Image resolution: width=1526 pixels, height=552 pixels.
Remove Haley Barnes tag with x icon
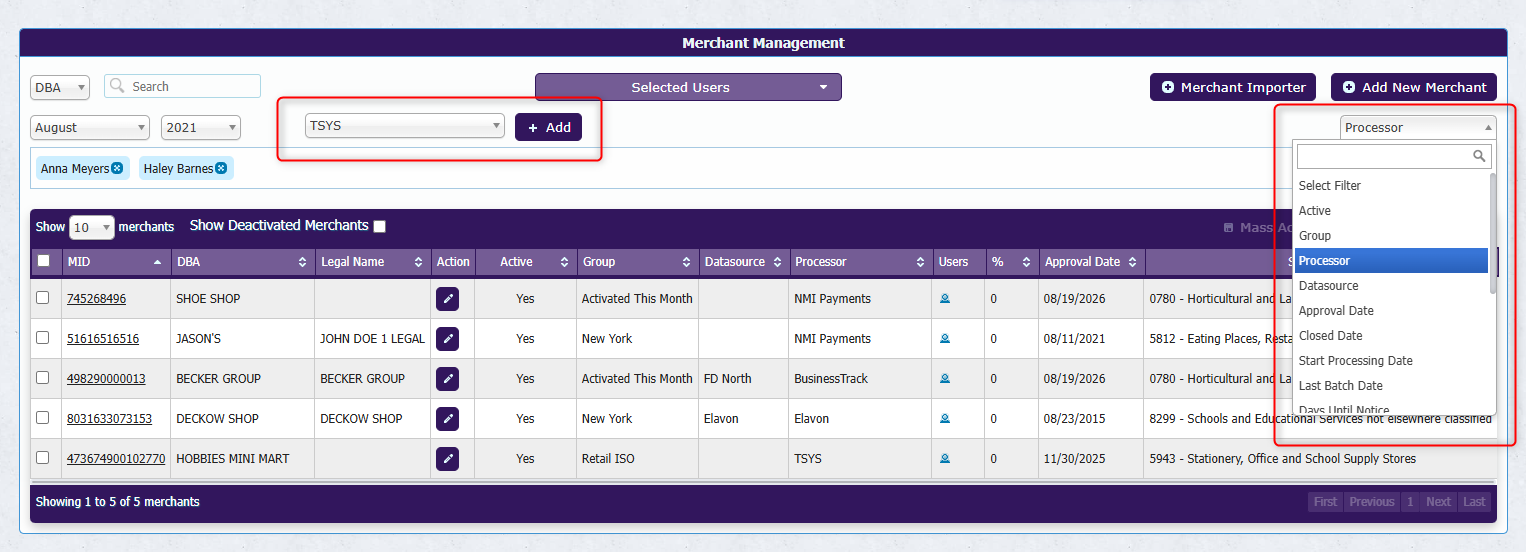pyautogui.click(x=221, y=168)
